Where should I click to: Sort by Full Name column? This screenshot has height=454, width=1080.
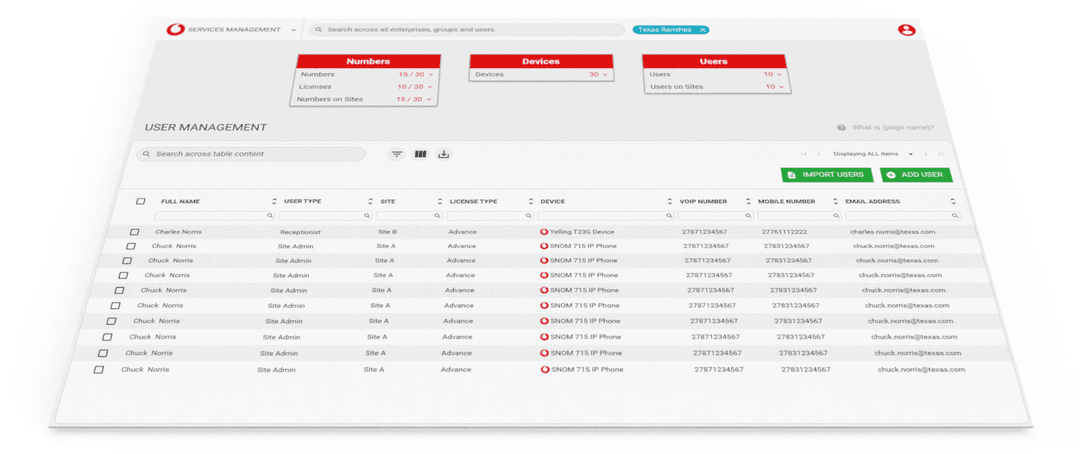[274, 201]
